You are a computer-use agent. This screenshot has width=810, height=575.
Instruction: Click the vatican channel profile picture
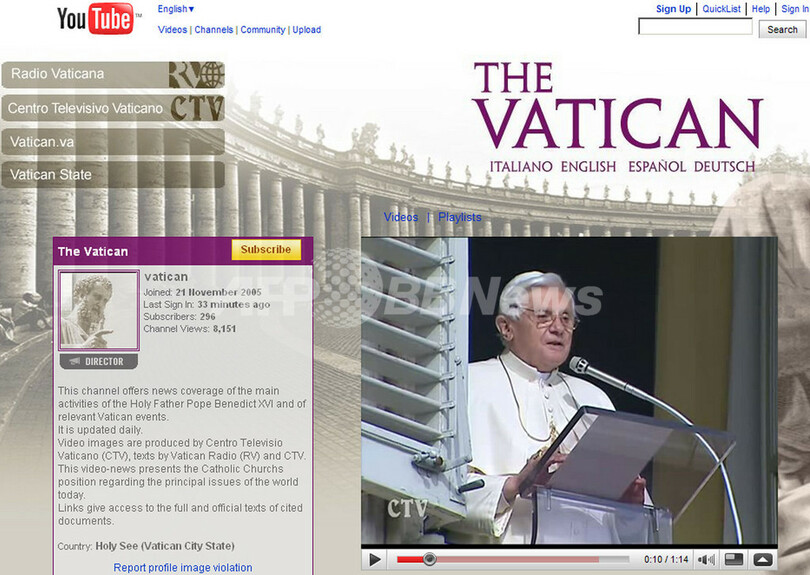click(x=99, y=310)
